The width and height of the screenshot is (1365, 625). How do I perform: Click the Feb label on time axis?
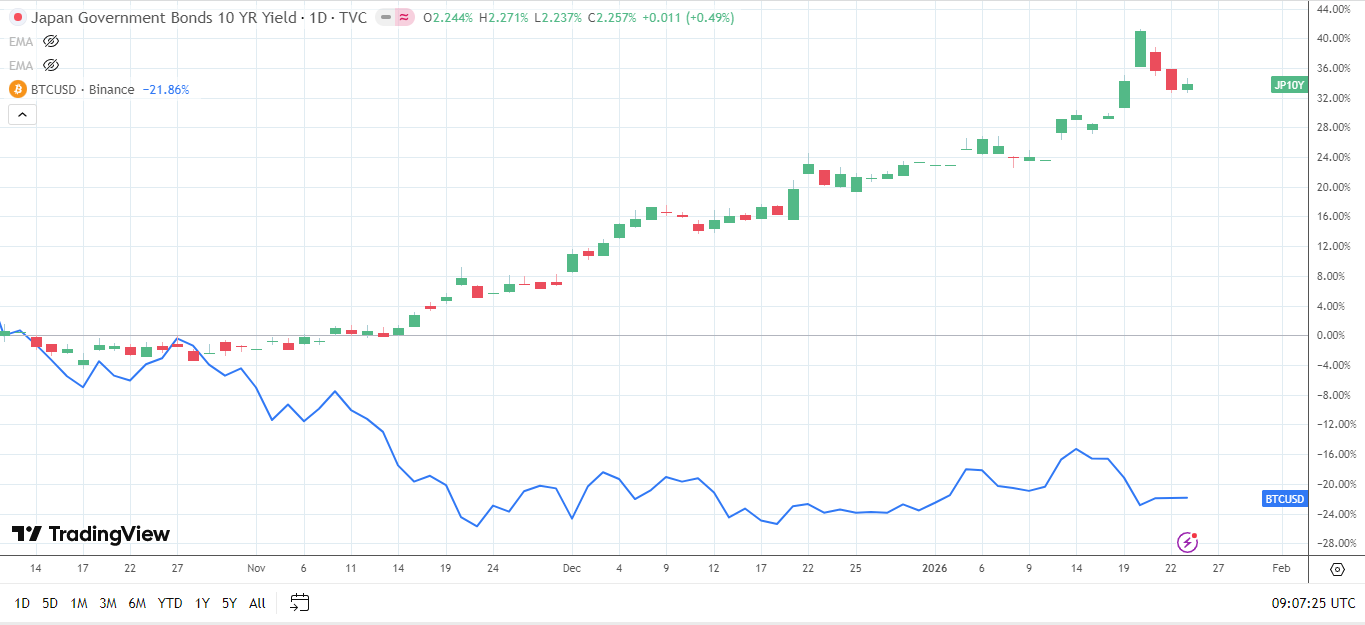pyautogui.click(x=1281, y=568)
